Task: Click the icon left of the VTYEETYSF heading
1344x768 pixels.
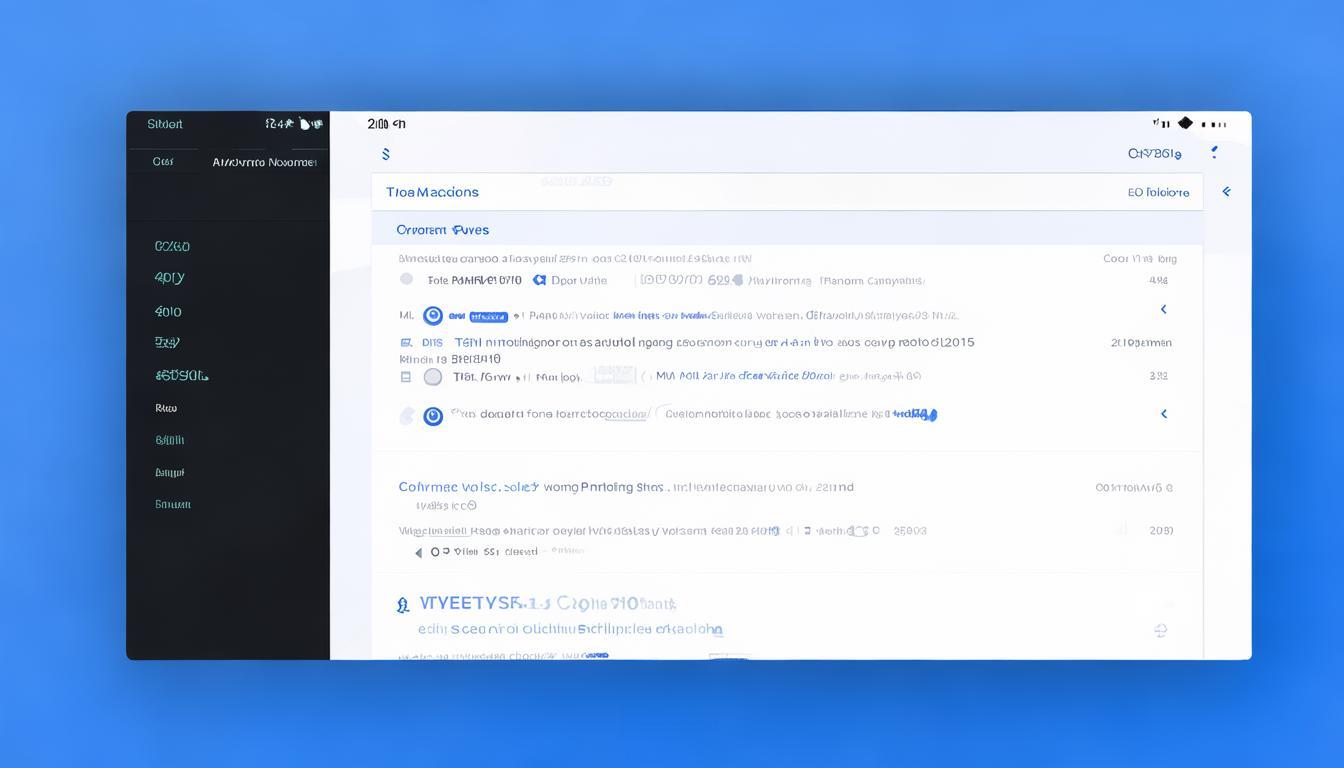Action: [x=403, y=604]
